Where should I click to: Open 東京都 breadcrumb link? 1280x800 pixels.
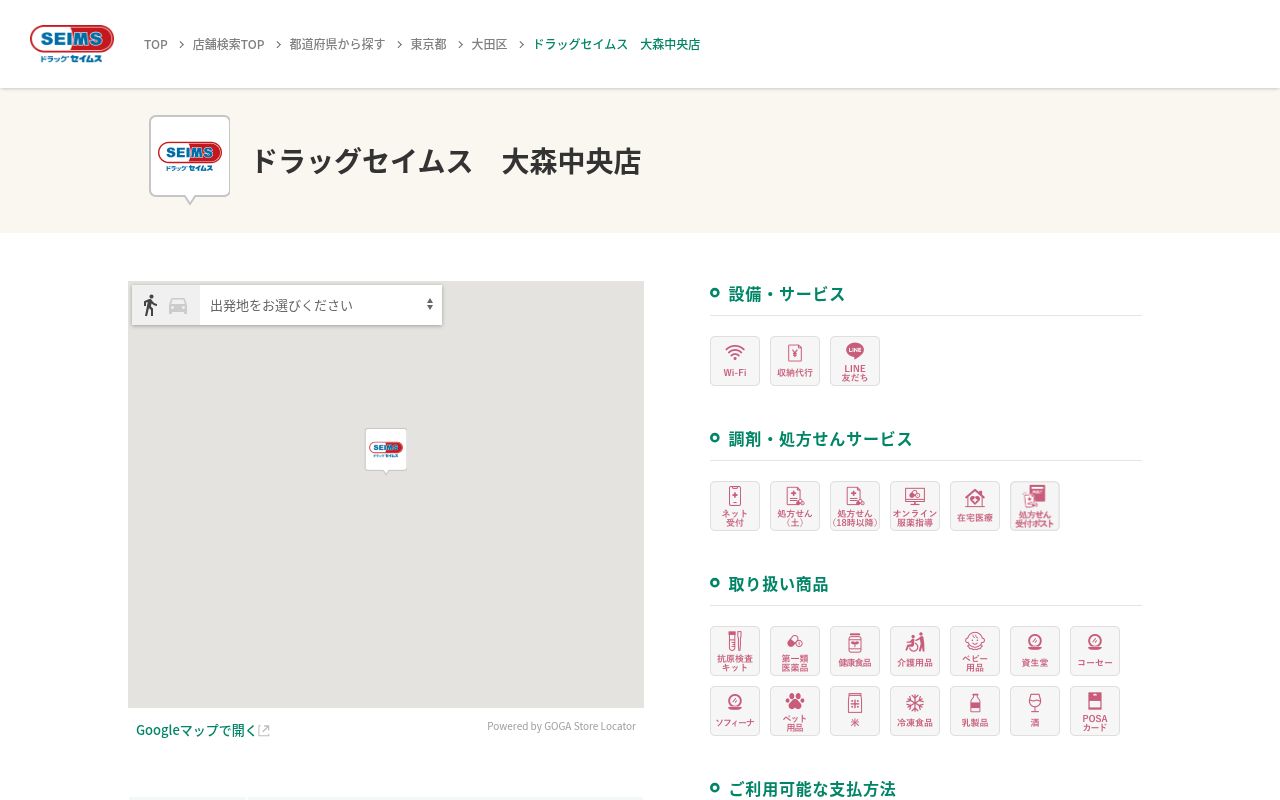click(x=428, y=44)
